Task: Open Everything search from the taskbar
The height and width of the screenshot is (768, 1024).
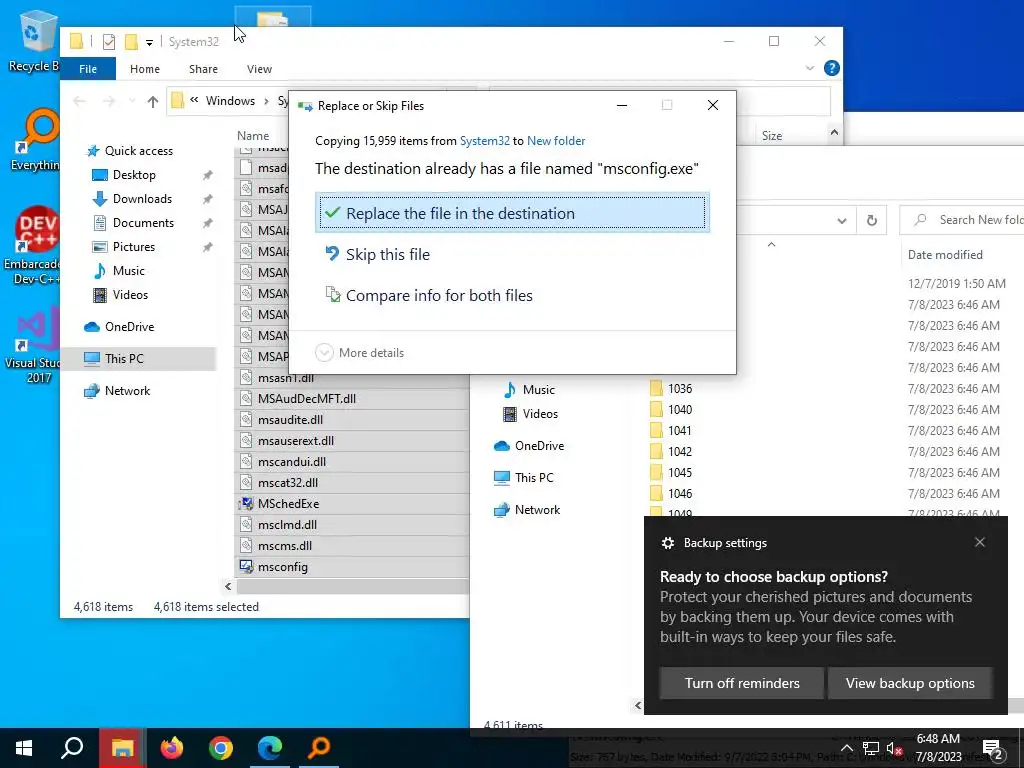Action: coord(319,748)
